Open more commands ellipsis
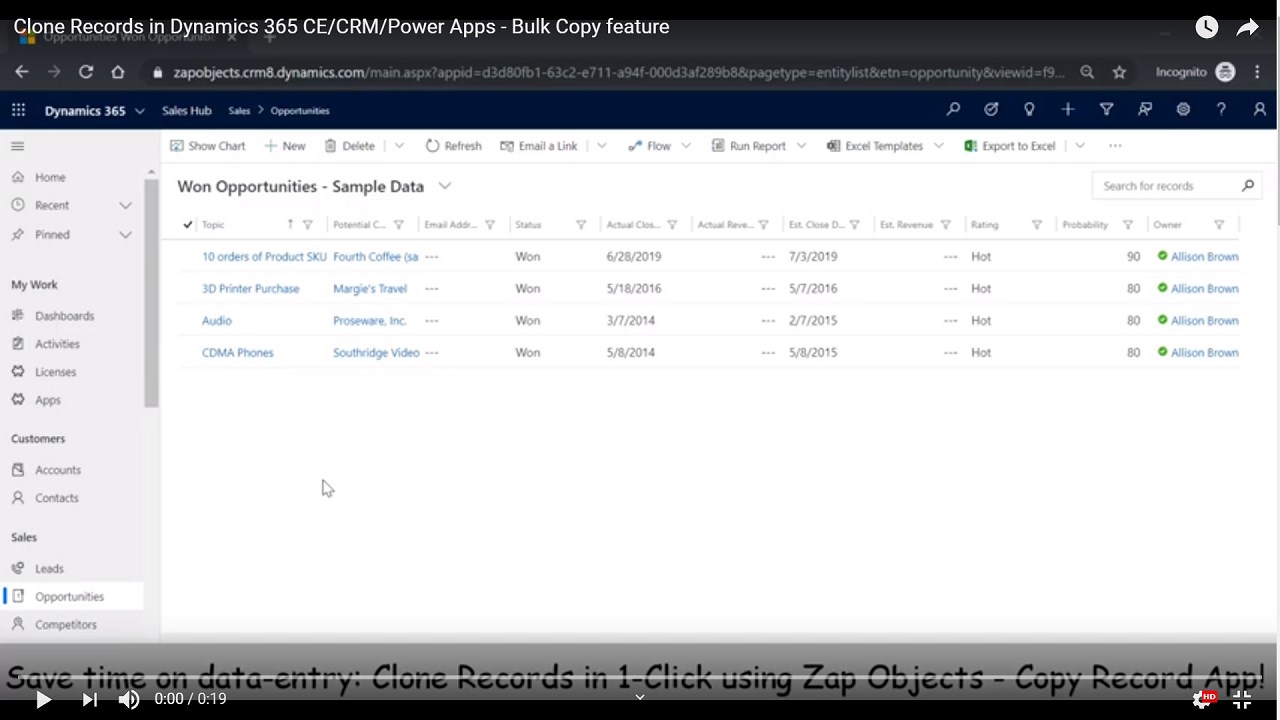Viewport: 1280px width, 720px height. point(1115,146)
